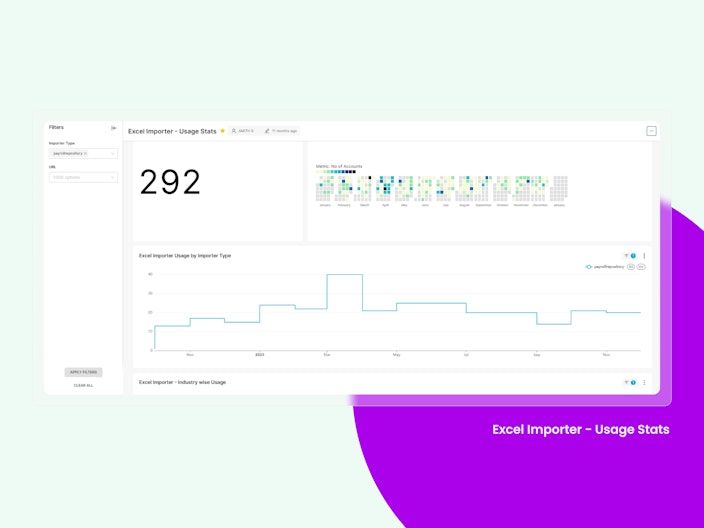Image resolution: width=704 pixels, height=528 pixels.
Task: Click the All legend pill button
Action: (x=631, y=267)
